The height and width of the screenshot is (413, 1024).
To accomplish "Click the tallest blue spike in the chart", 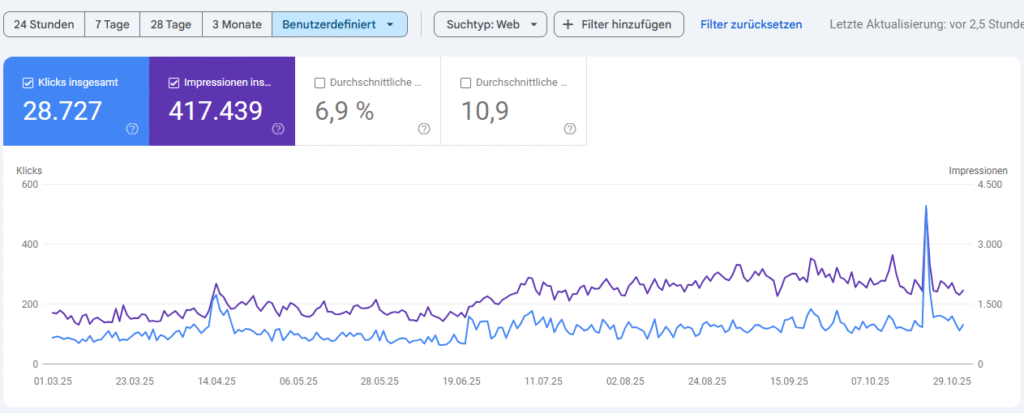I will pyautogui.click(x=926, y=208).
